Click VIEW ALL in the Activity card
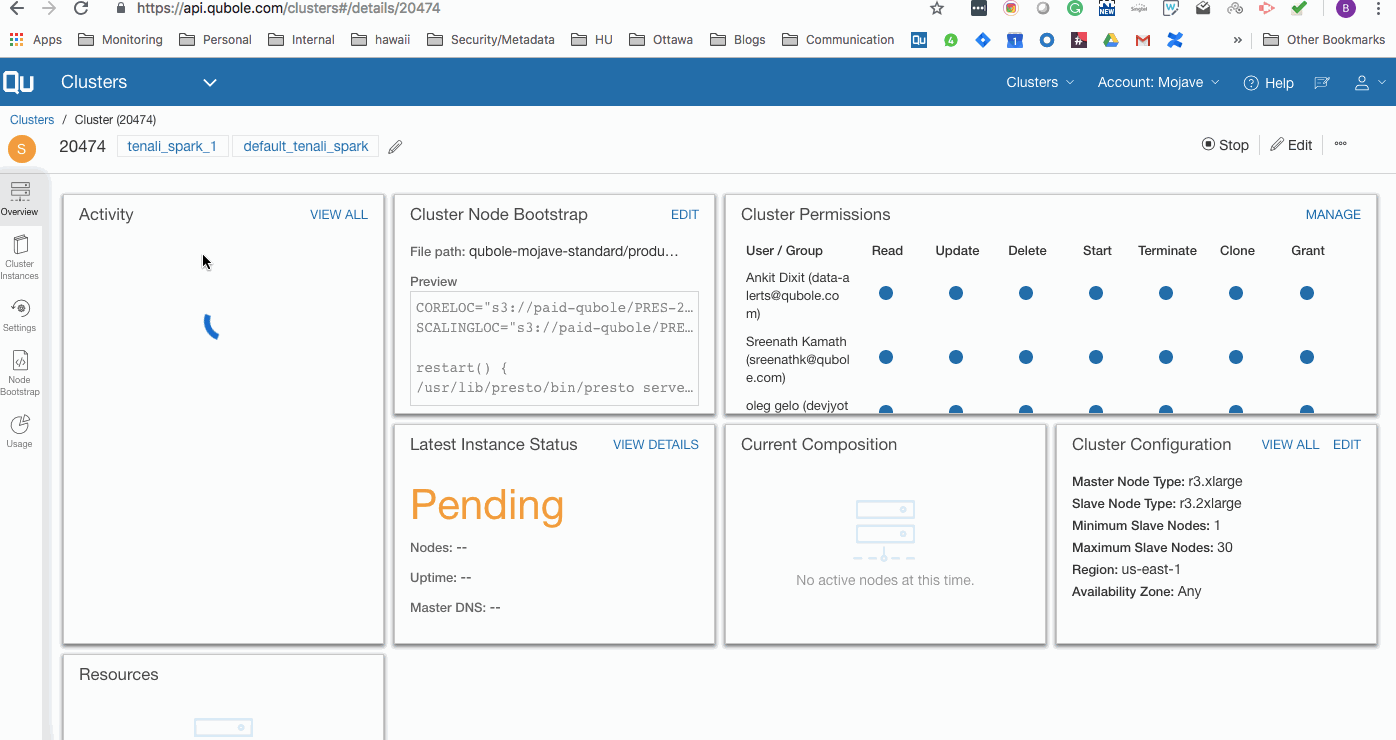Image resolution: width=1396 pixels, height=740 pixels. point(339,215)
